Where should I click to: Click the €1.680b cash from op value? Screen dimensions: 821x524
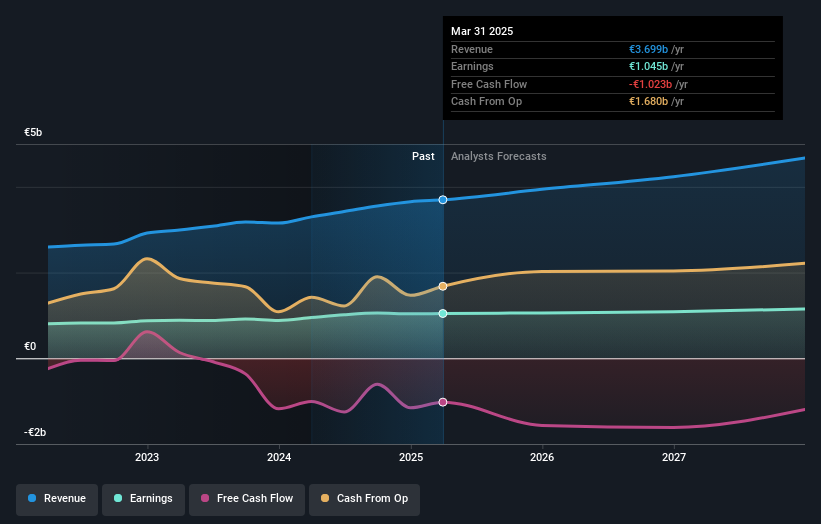point(648,102)
